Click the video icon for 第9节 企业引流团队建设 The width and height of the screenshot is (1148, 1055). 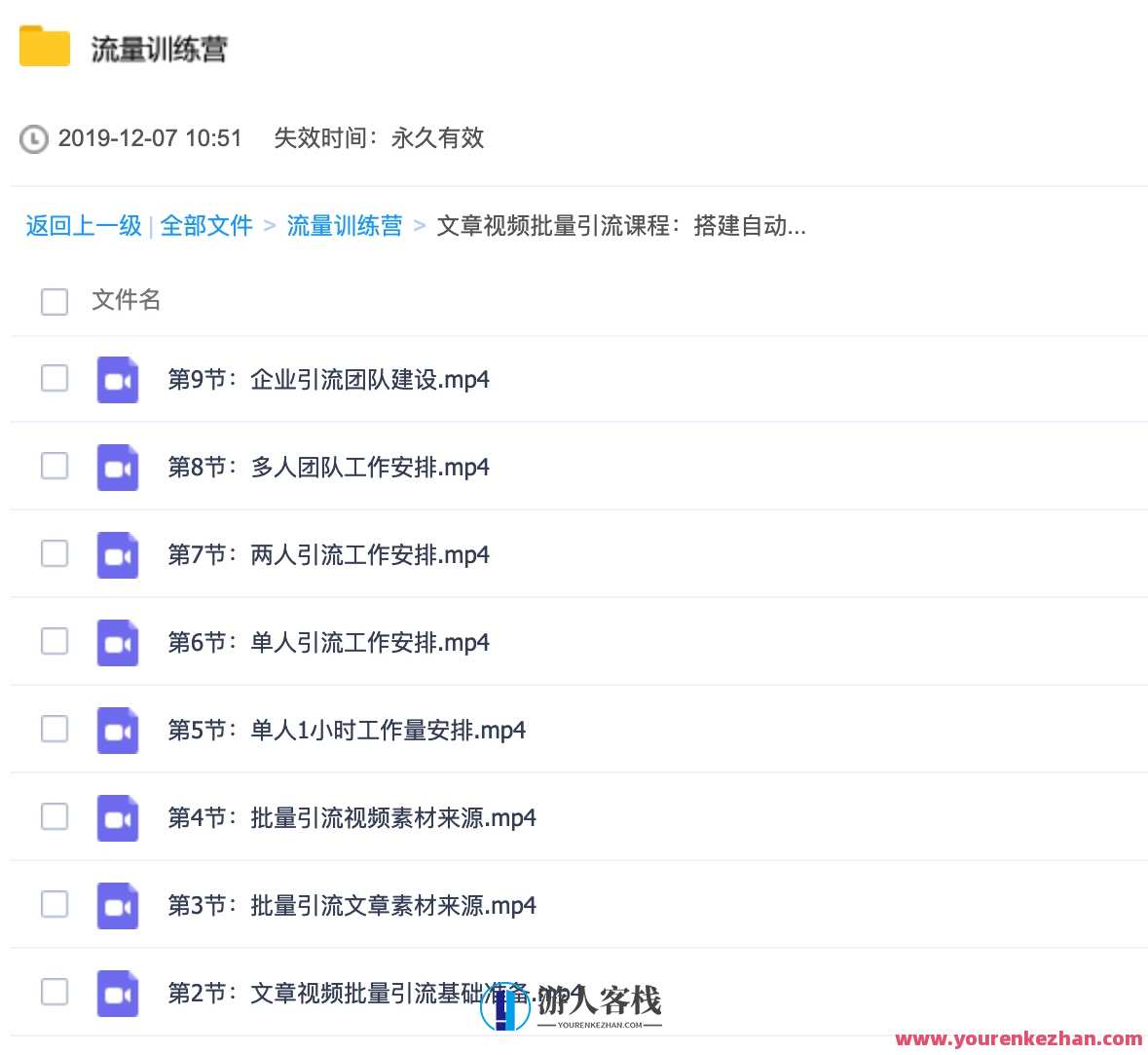point(117,379)
